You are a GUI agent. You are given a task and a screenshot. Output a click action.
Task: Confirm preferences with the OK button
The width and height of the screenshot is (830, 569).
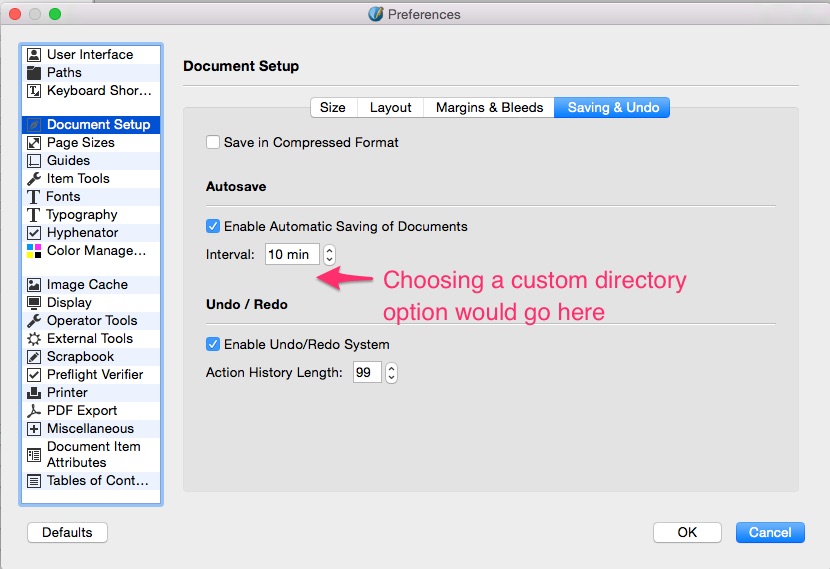pos(687,532)
